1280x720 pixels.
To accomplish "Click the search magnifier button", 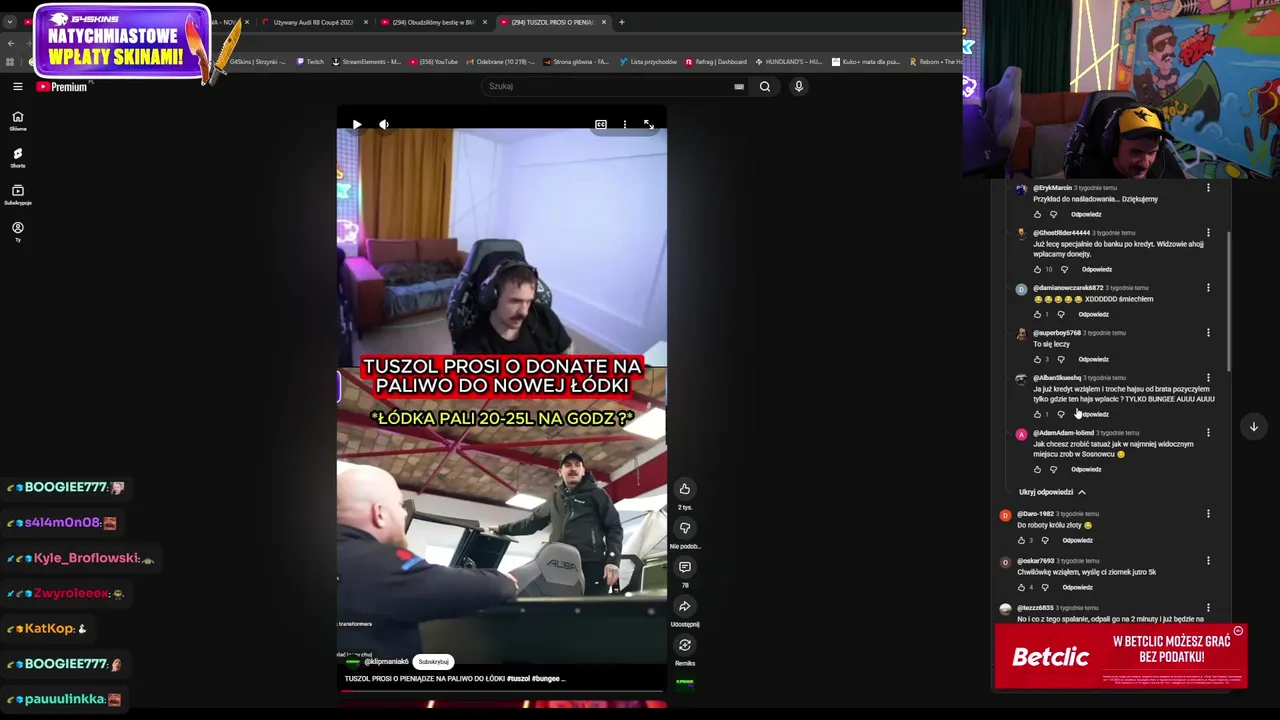I will point(765,87).
